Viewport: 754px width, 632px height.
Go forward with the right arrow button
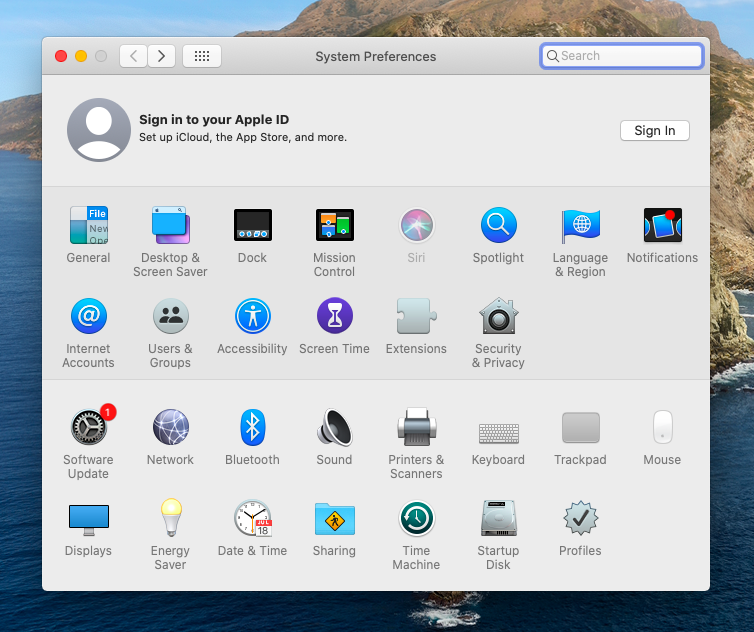click(x=162, y=56)
